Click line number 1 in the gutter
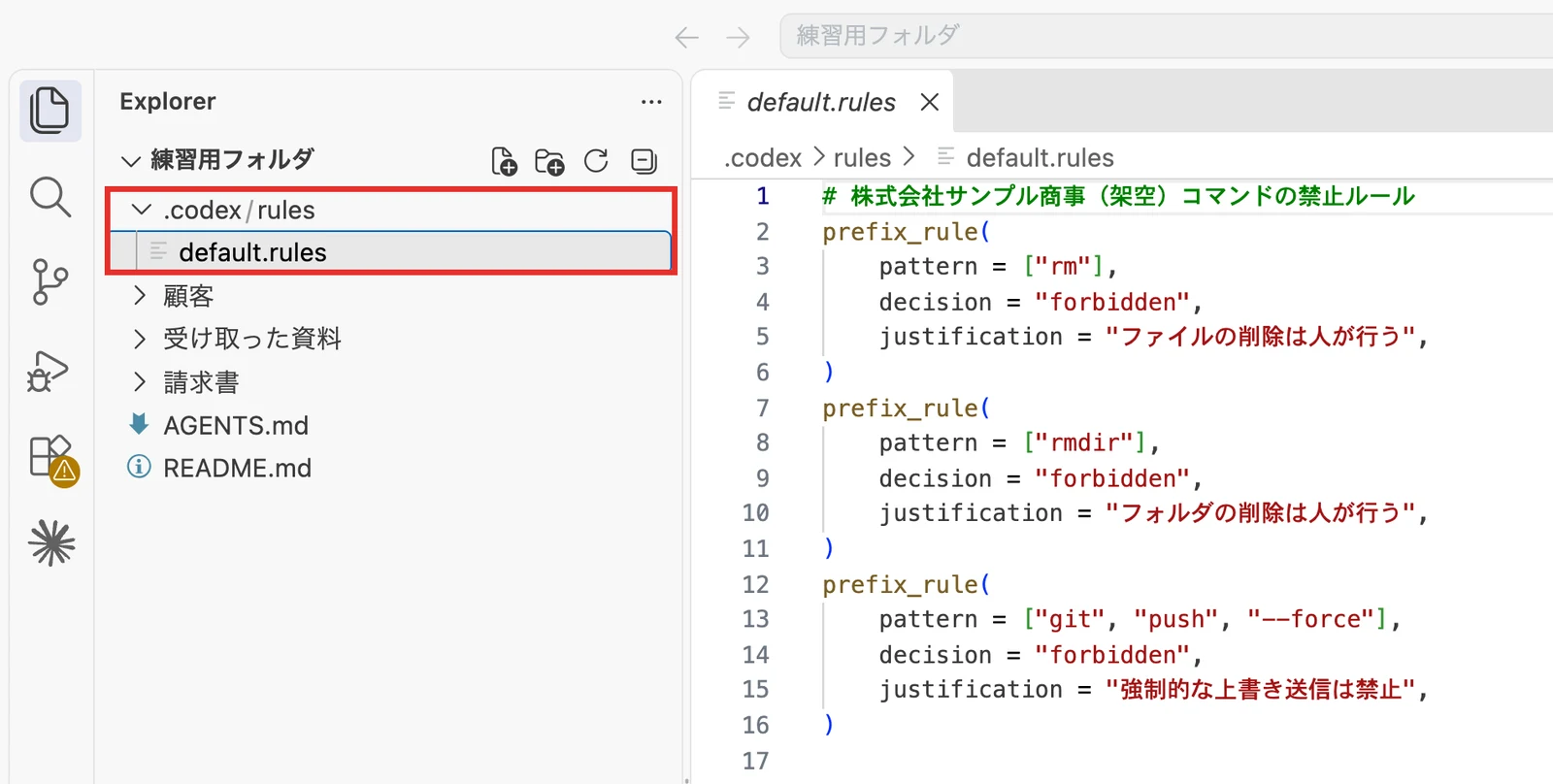Viewport: 1553px width, 784px height. (763, 196)
